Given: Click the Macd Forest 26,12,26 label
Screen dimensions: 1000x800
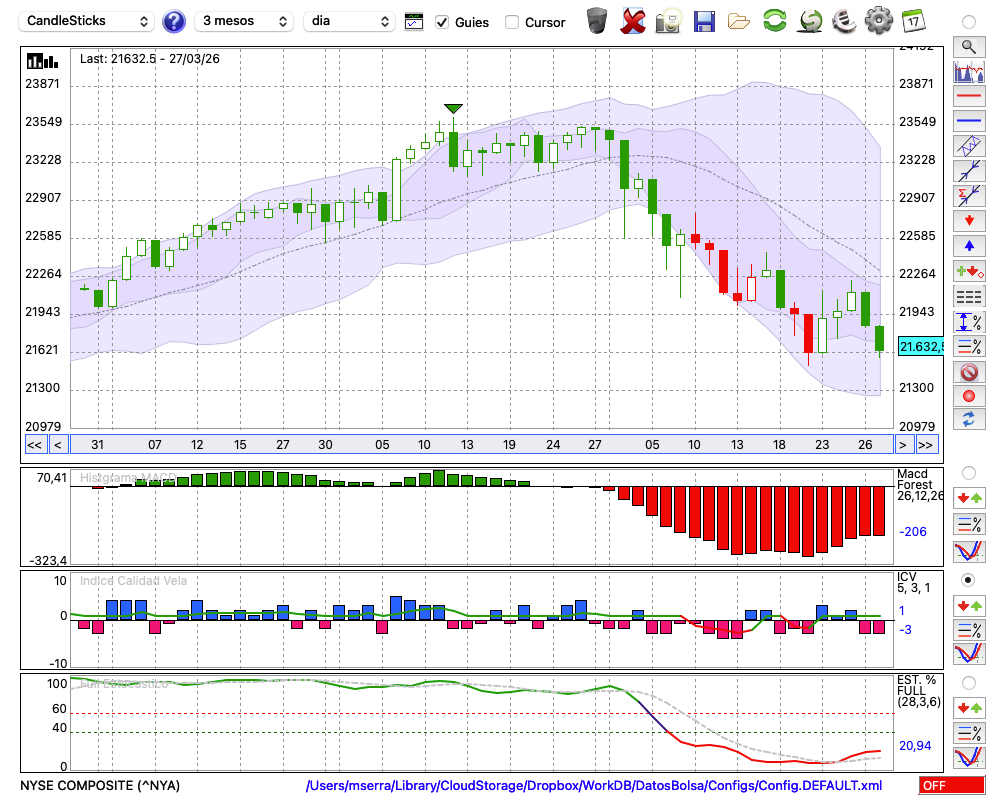Looking at the screenshot, I should pyautogui.click(x=919, y=485).
